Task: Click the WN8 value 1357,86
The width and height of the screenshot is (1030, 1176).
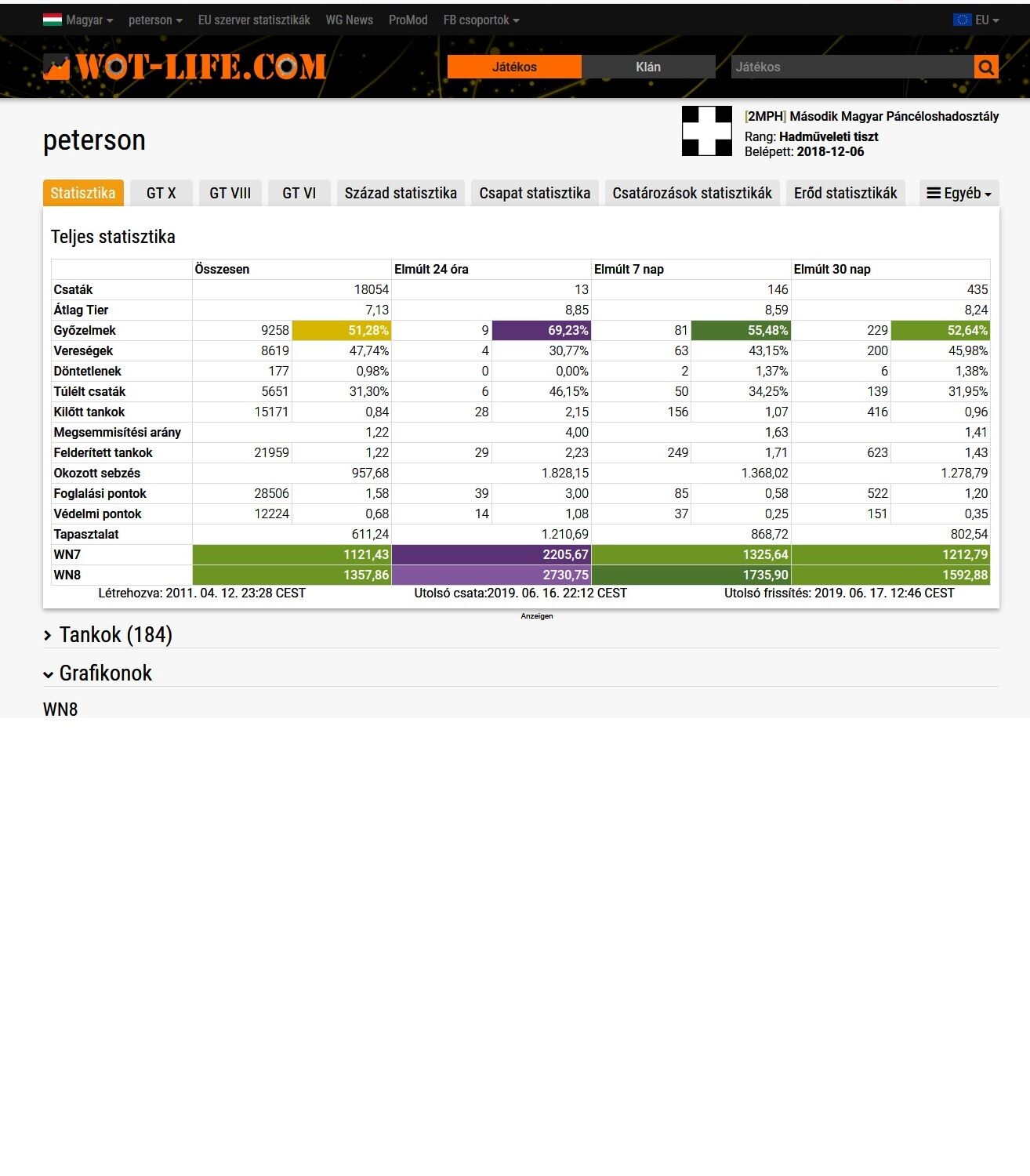Action: pos(366,575)
